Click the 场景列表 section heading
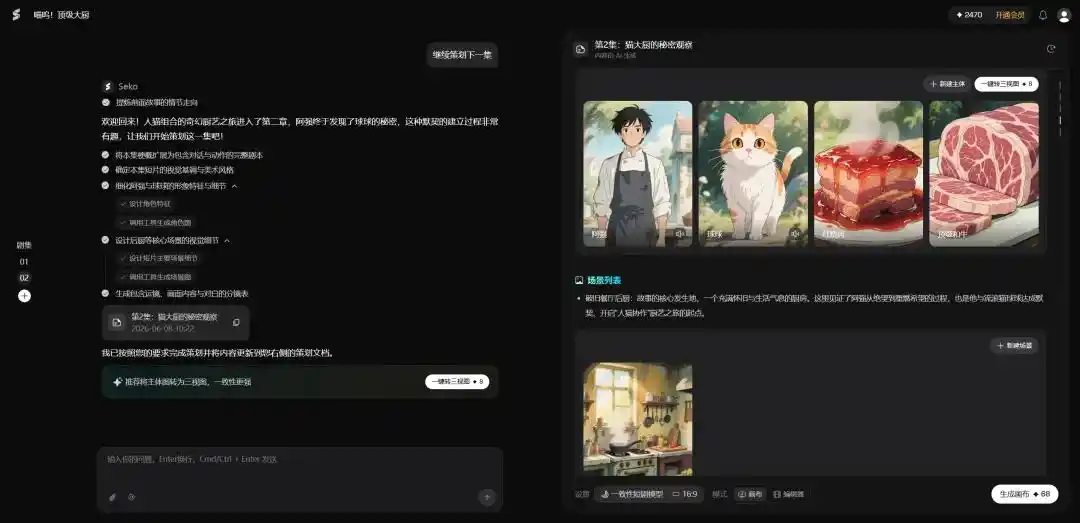Screen dimensions: 1080x523 [604, 280]
